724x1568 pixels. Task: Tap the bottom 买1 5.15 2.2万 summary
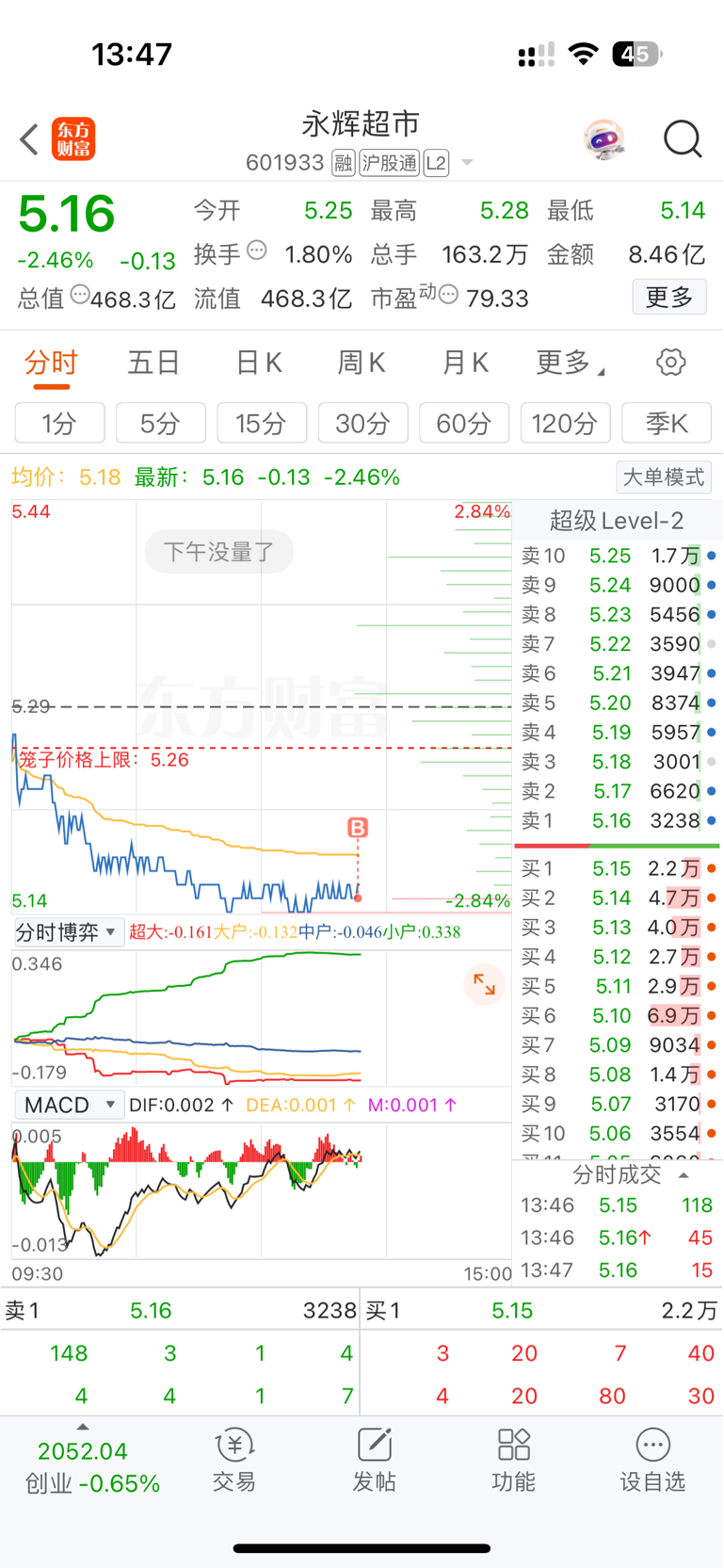click(541, 1310)
